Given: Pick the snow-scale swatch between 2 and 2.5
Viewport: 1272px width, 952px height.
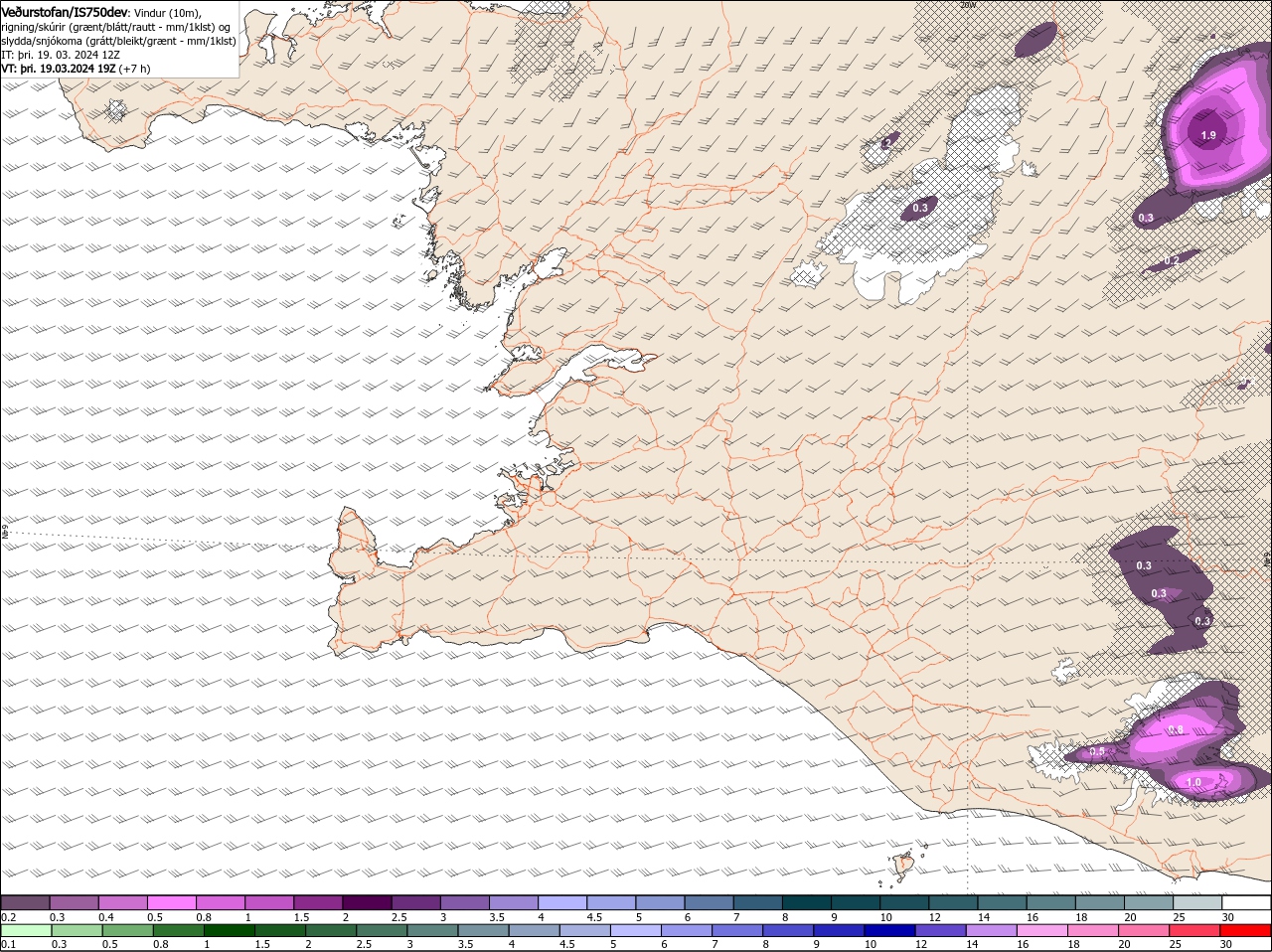Looking at the screenshot, I should click(367, 902).
